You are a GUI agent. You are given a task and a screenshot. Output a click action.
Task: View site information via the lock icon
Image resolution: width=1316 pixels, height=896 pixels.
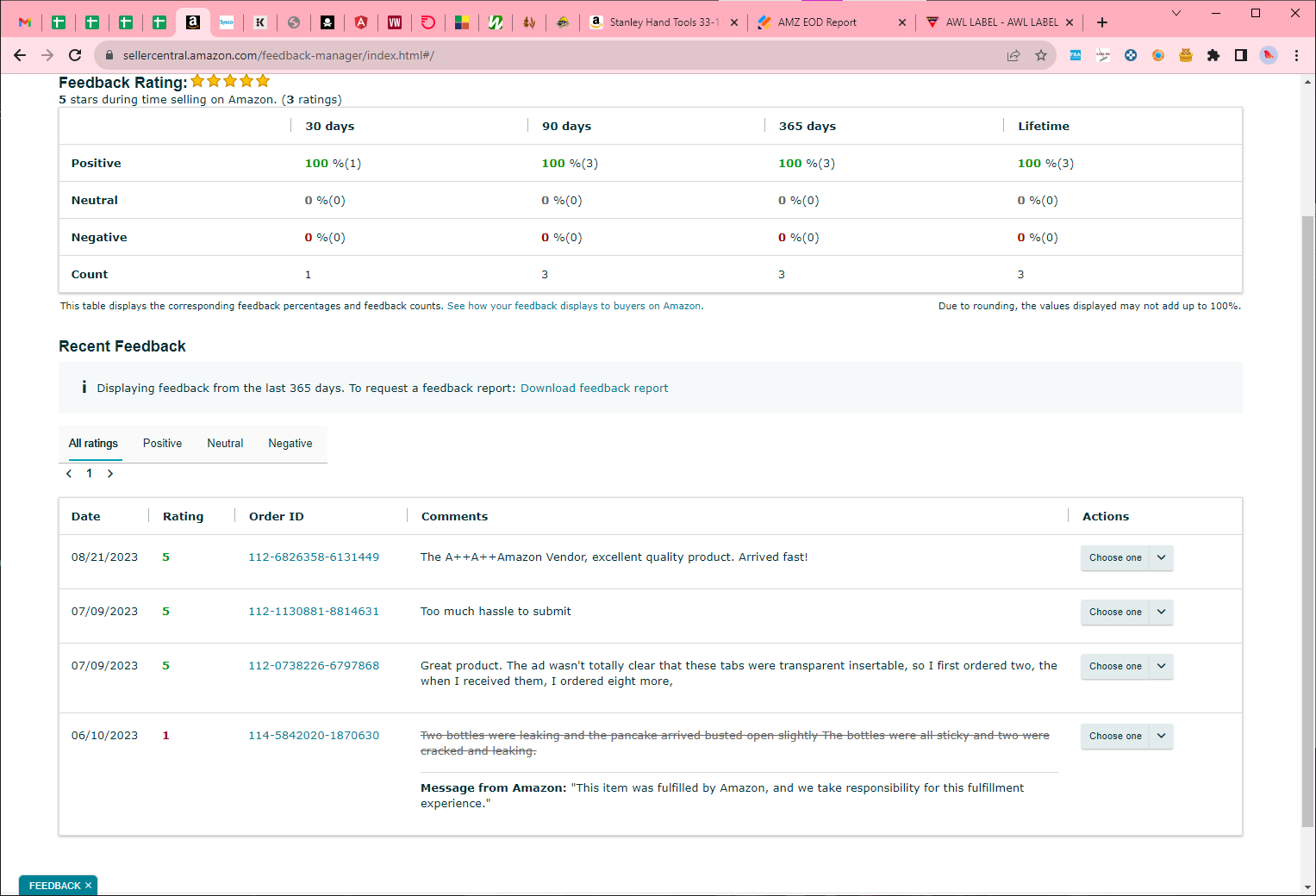(109, 55)
